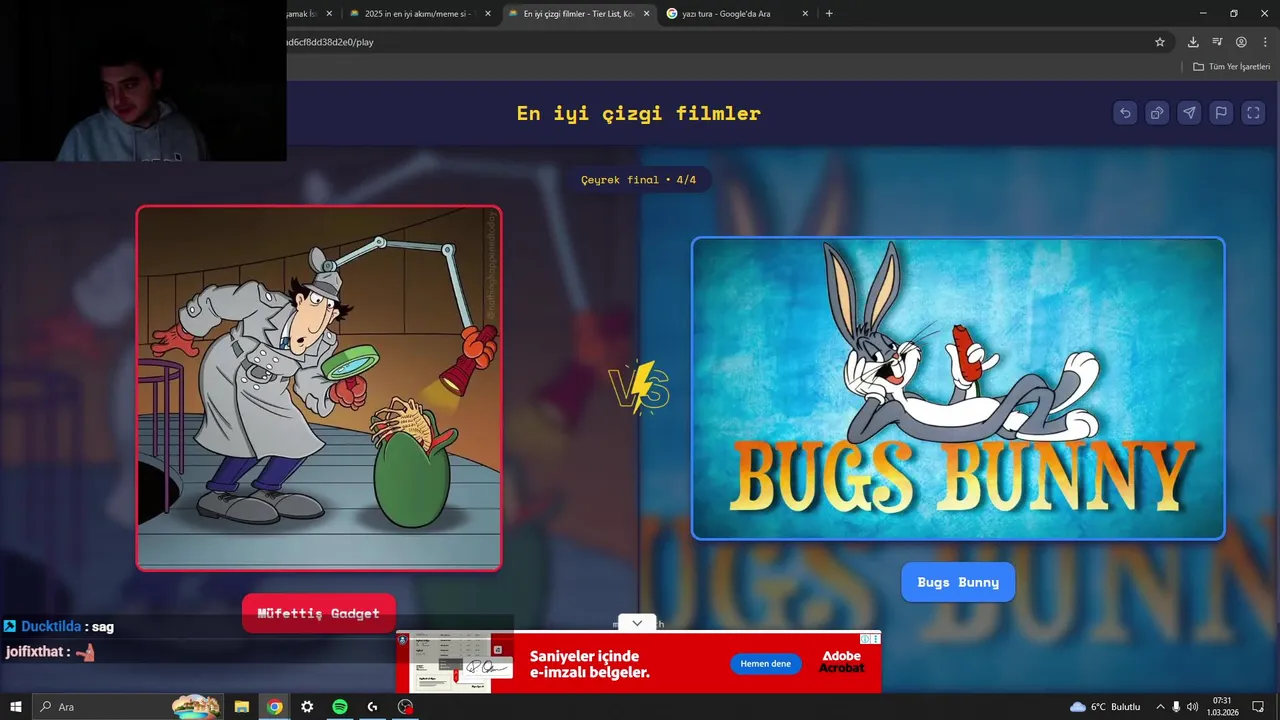Open Tüm Yer İşaretleri bookmarks folder
Viewport: 1280px width, 720px height.
[1231, 67]
